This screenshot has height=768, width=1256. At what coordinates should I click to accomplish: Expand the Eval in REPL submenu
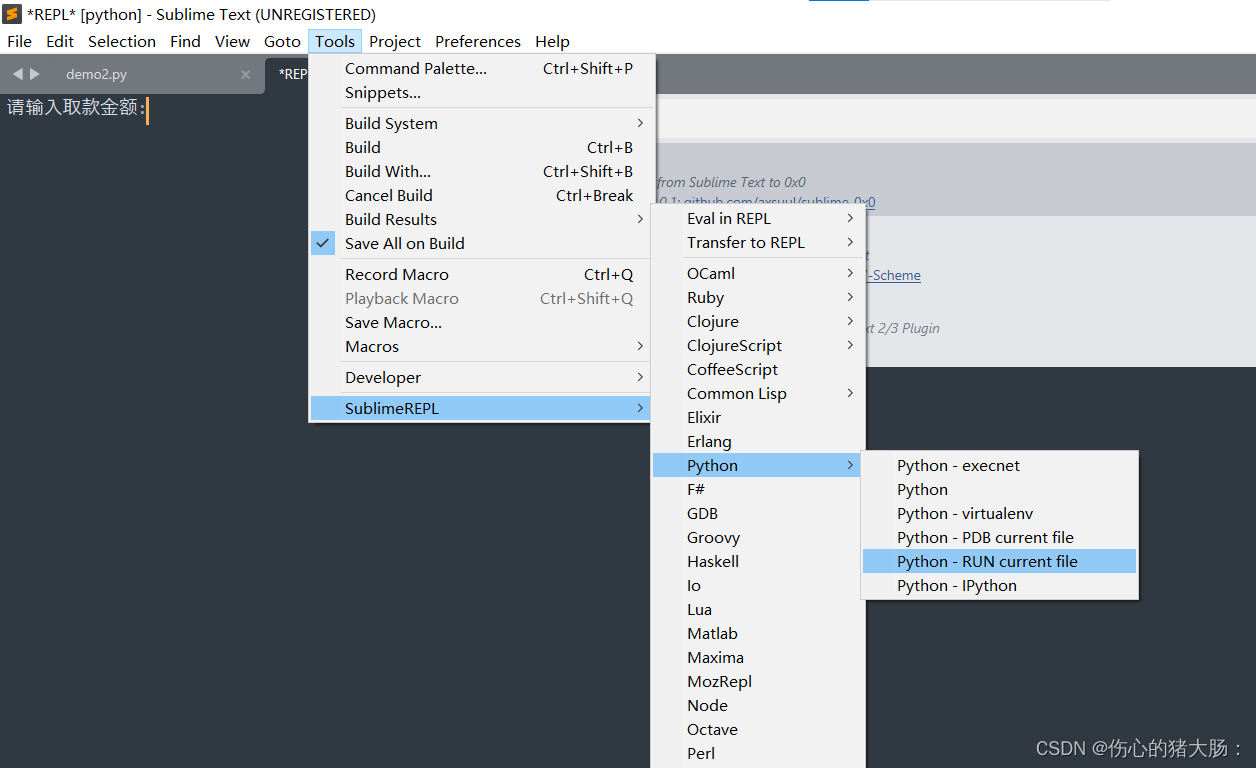point(729,218)
